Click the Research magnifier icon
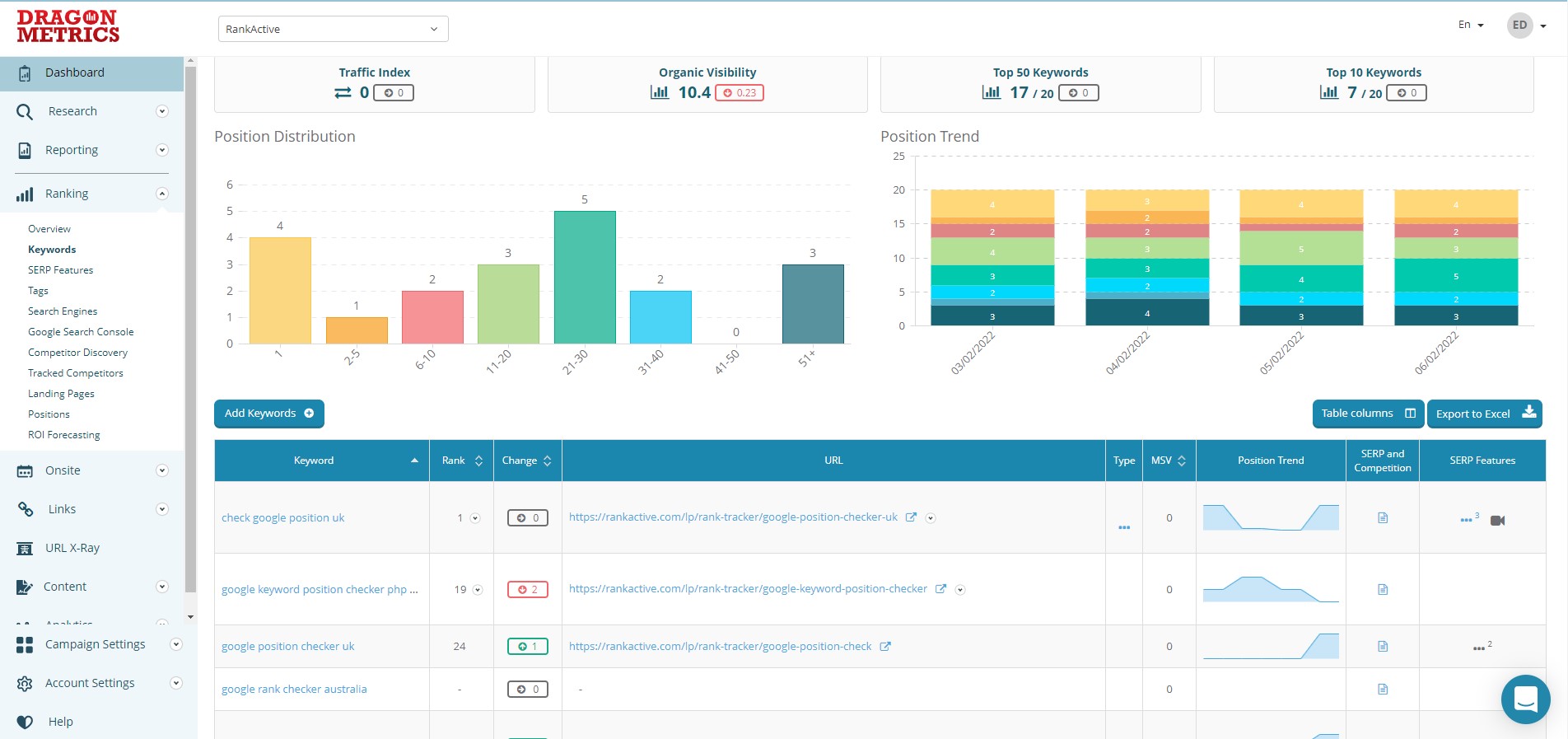 tap(25, 111)
